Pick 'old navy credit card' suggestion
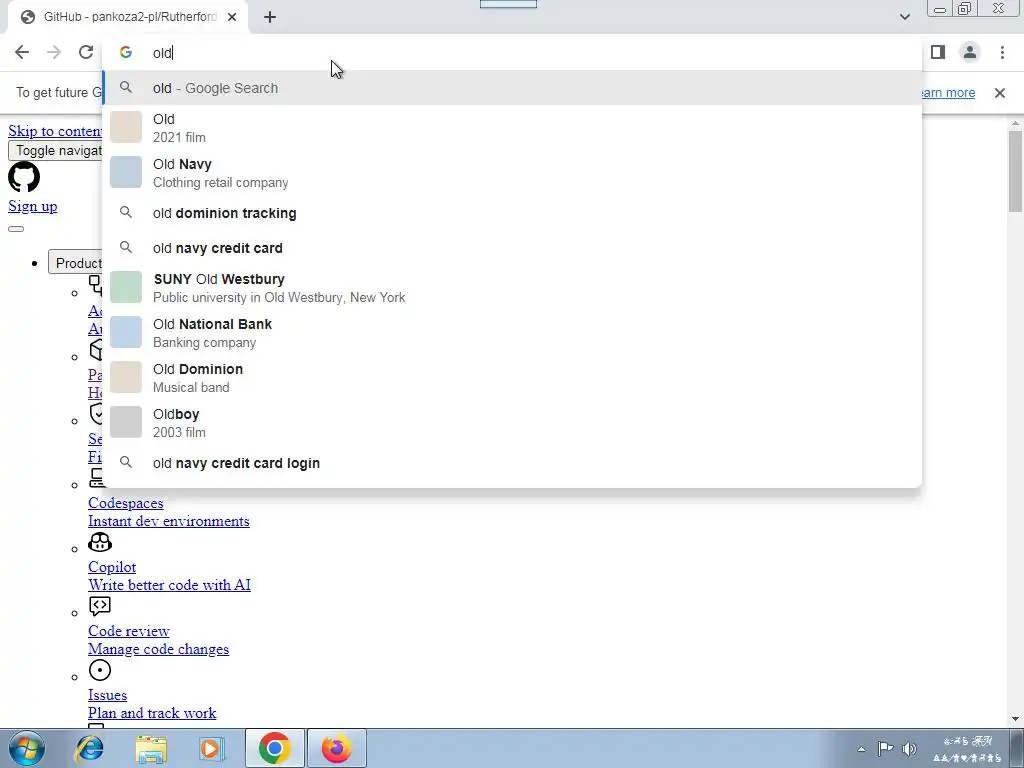Image resolution: width=1024 pixels, height=768 pixels. [512, 248]
